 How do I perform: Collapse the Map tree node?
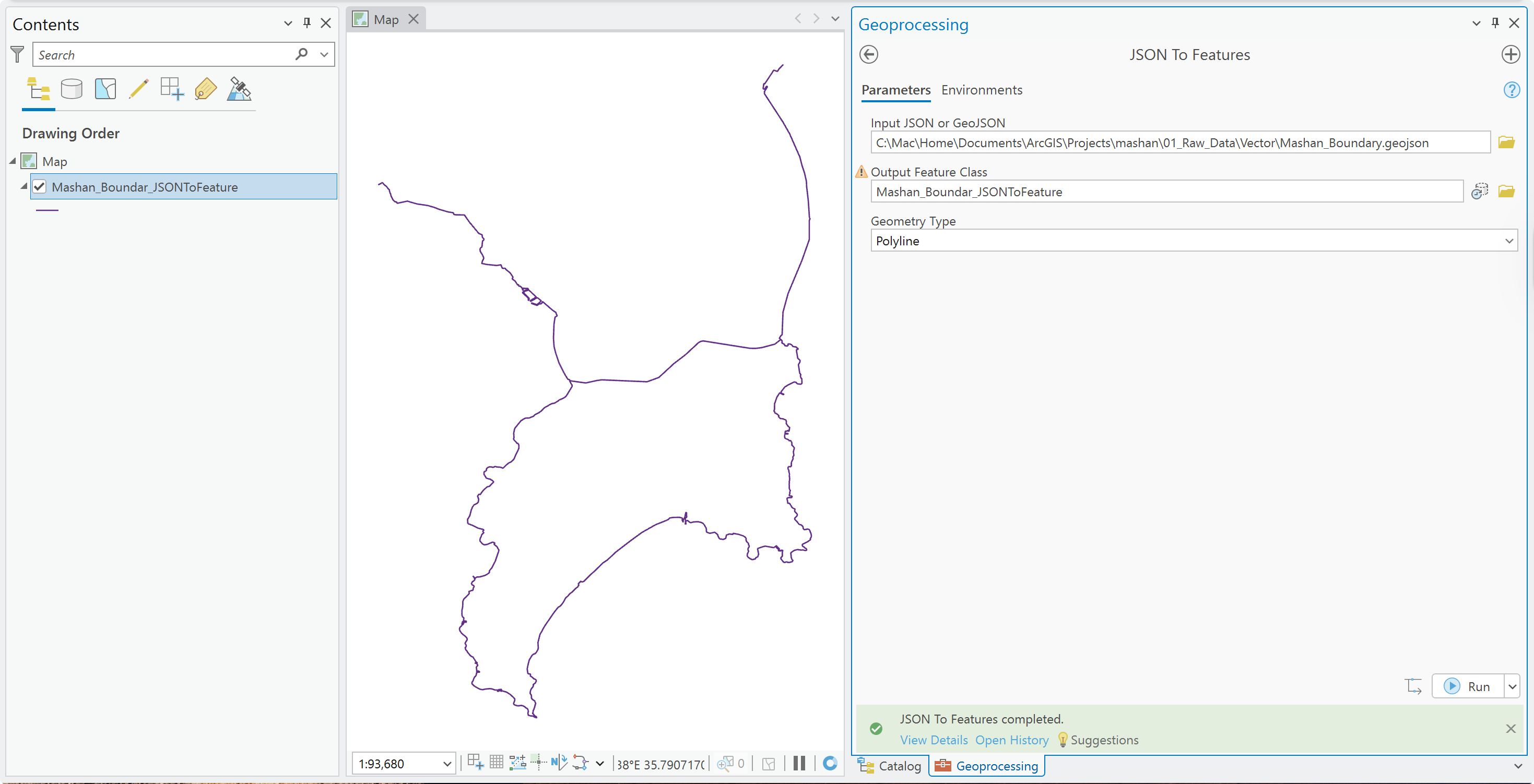[13, 161]
